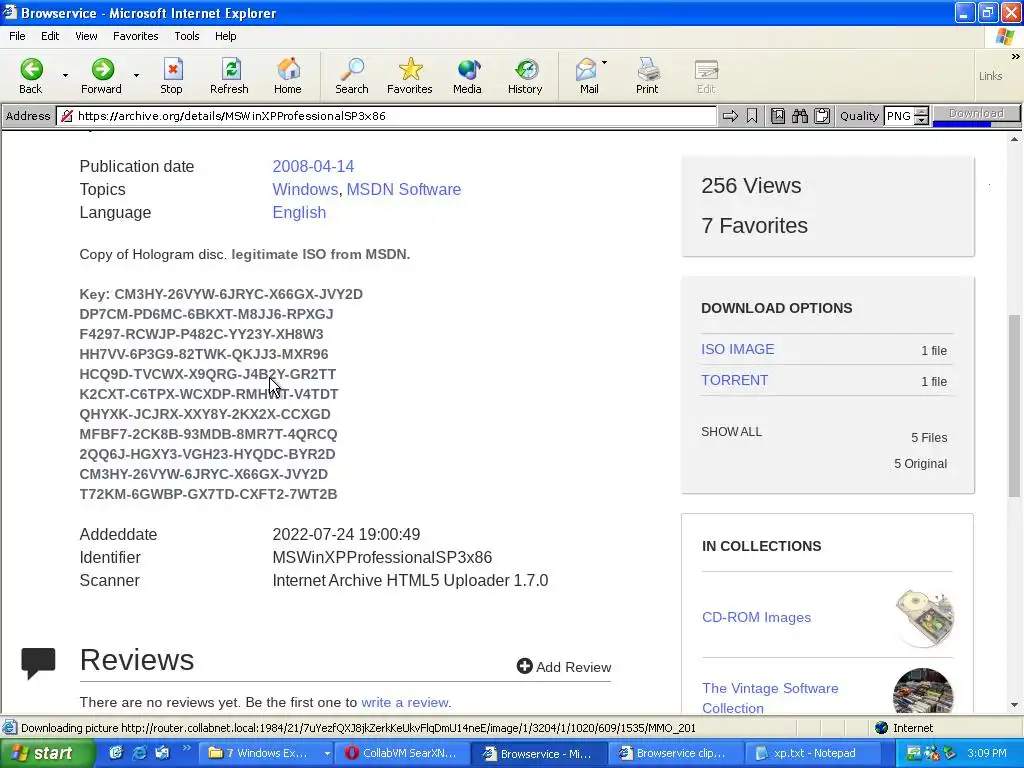Go back with the Back arrow icon
The image size is (1024, 768).
tap(31, 69)
